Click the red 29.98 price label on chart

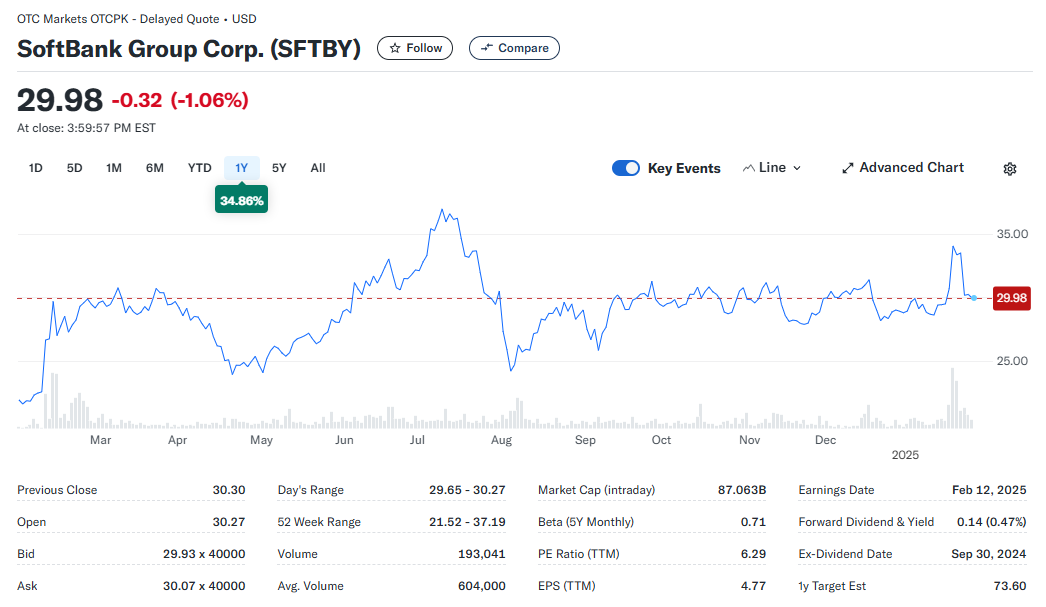click(1011, 298)
